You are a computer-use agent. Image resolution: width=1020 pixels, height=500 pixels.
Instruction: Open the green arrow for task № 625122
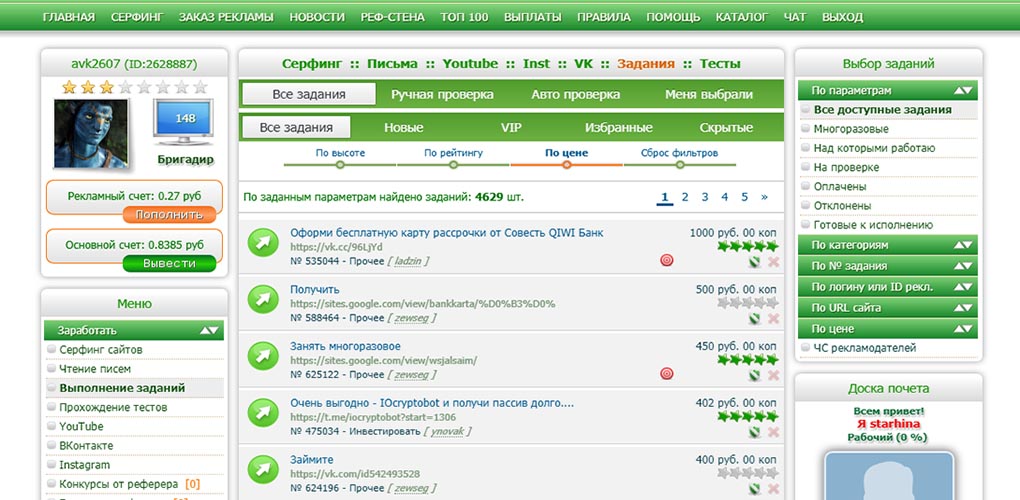263,356
